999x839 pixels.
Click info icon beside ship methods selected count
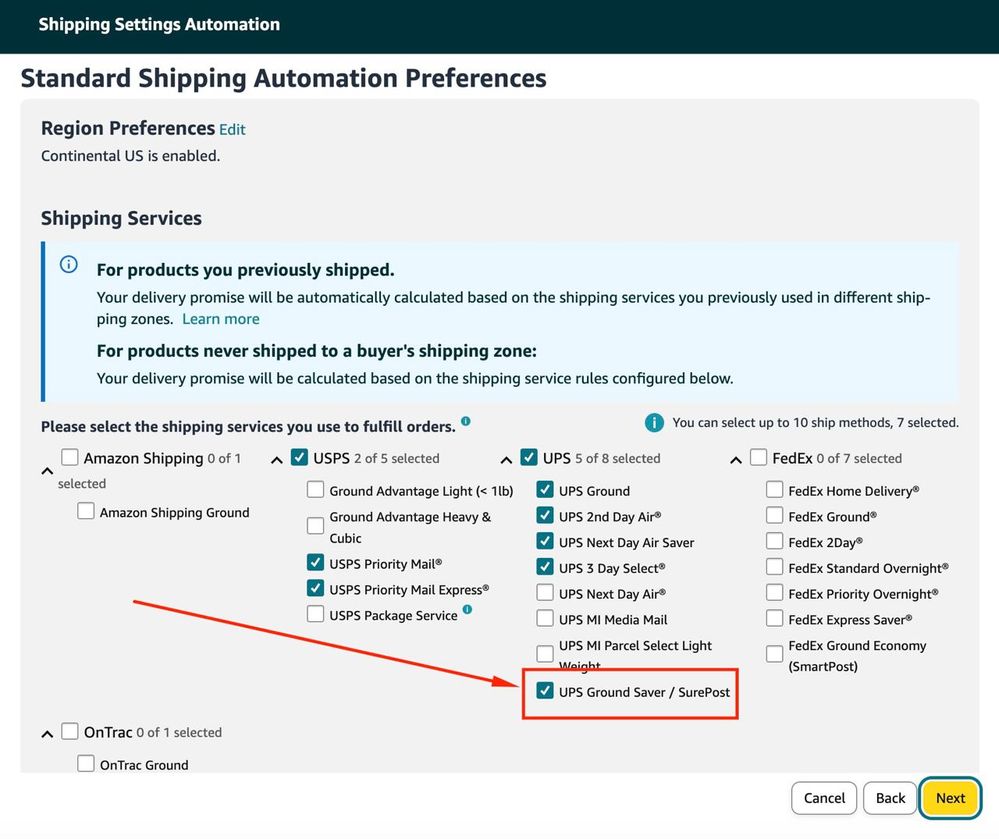[654, 423]
